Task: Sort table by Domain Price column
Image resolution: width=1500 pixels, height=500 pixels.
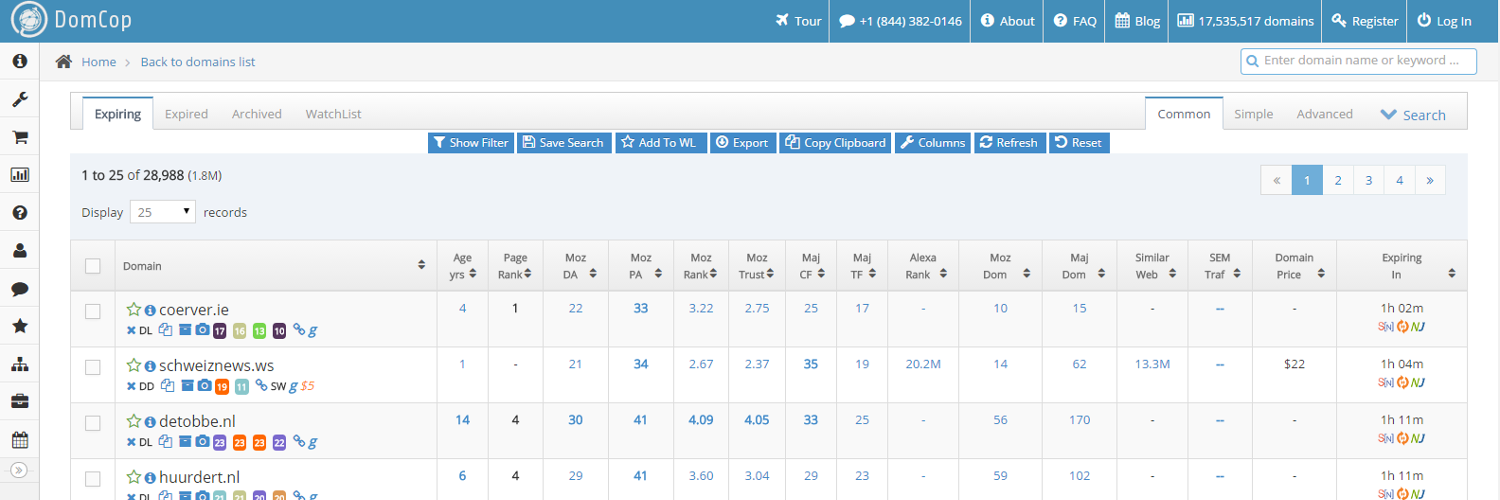Action: tap(1294, 266)
